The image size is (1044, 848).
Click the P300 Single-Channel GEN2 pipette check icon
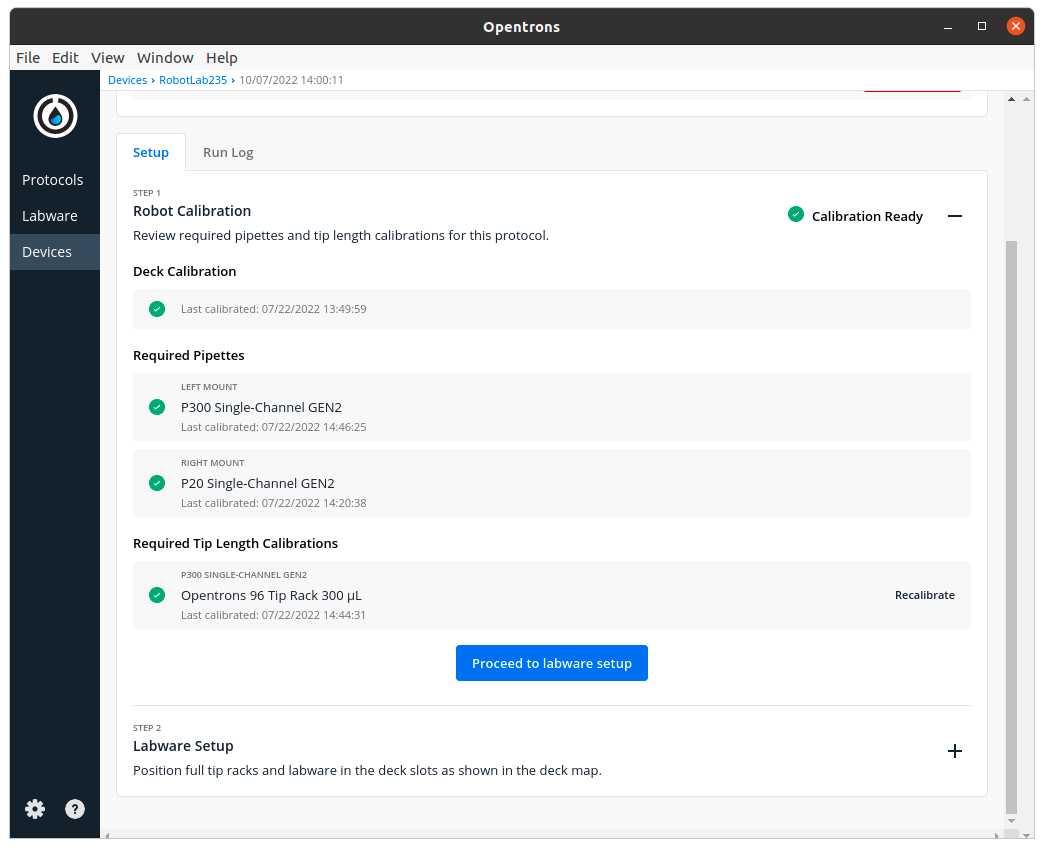tap(157, 407)
